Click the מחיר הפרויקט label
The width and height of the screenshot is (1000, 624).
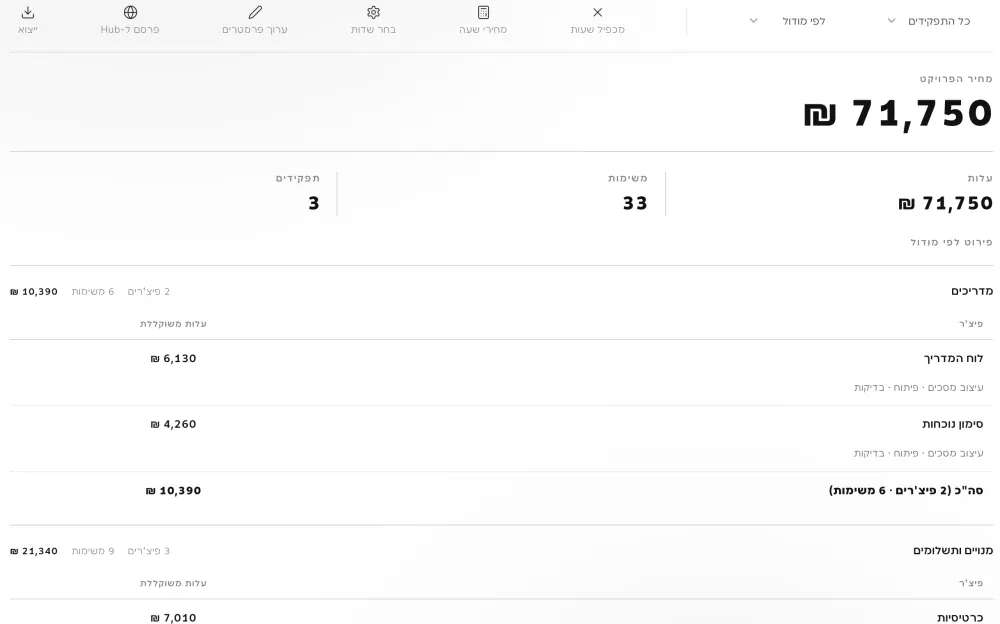956,78
